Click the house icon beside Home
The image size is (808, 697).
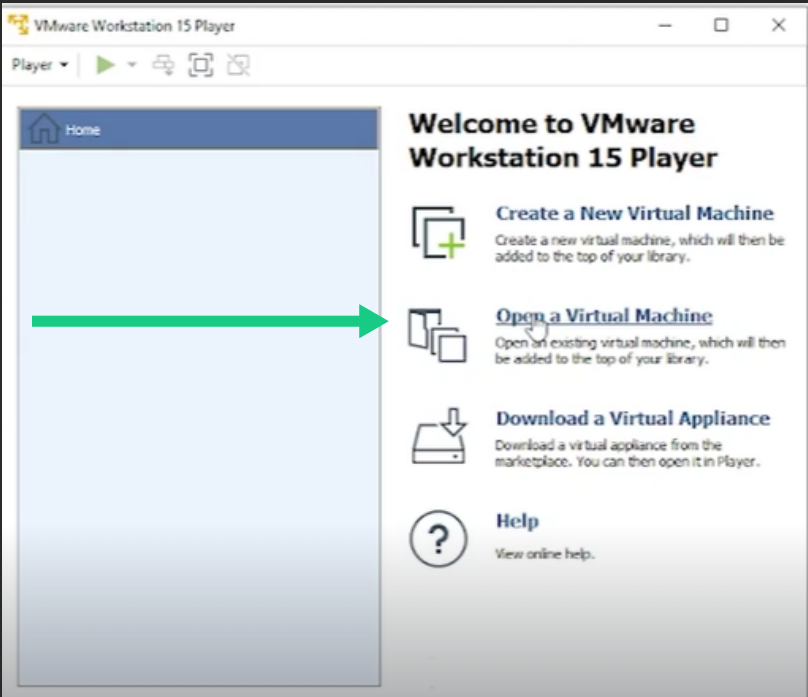(44, 128)
